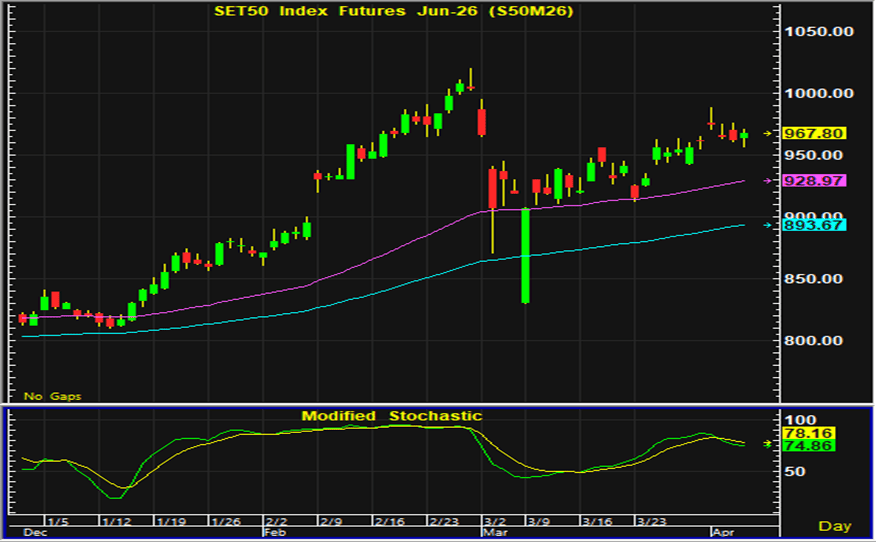Screen dimensions: 876x542
Task: Click the magenta arrow beside 928.97
Action: pos(768,181)
